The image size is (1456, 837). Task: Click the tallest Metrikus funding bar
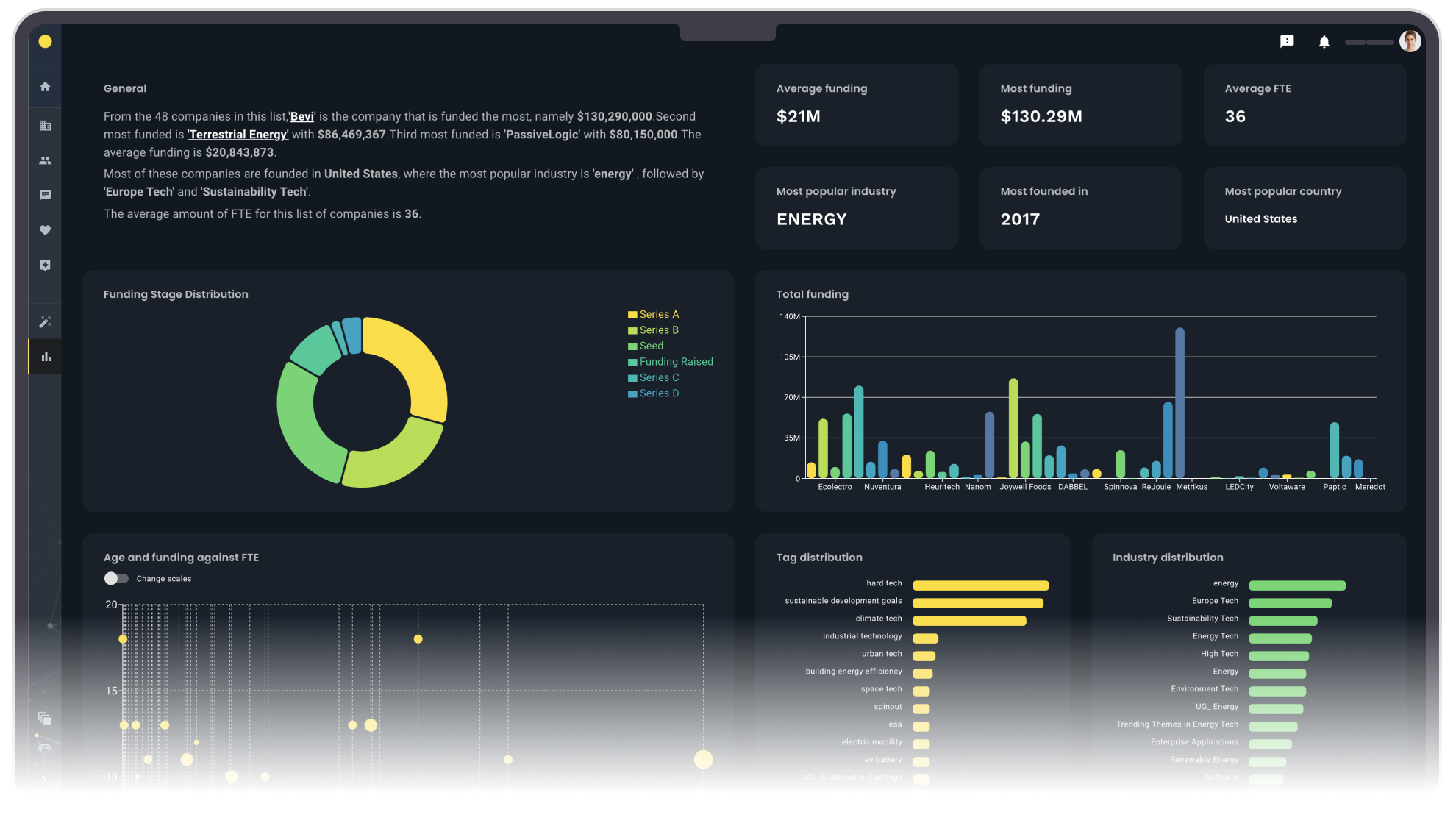1180,403
